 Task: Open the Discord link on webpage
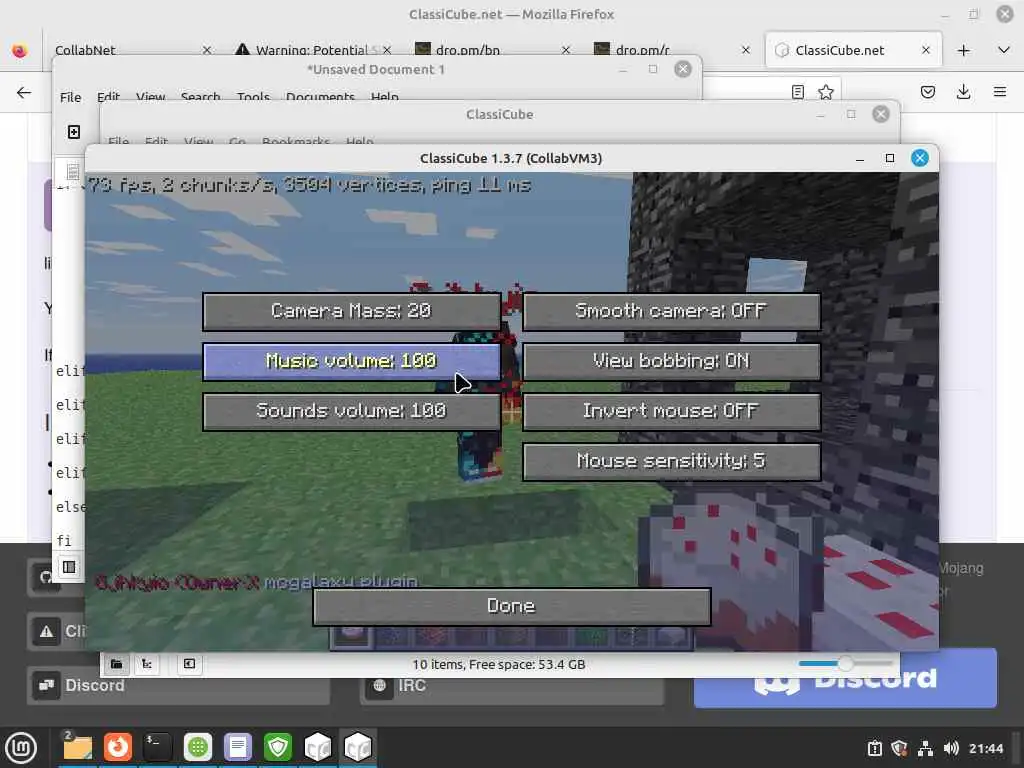click(x=178, y=685)
